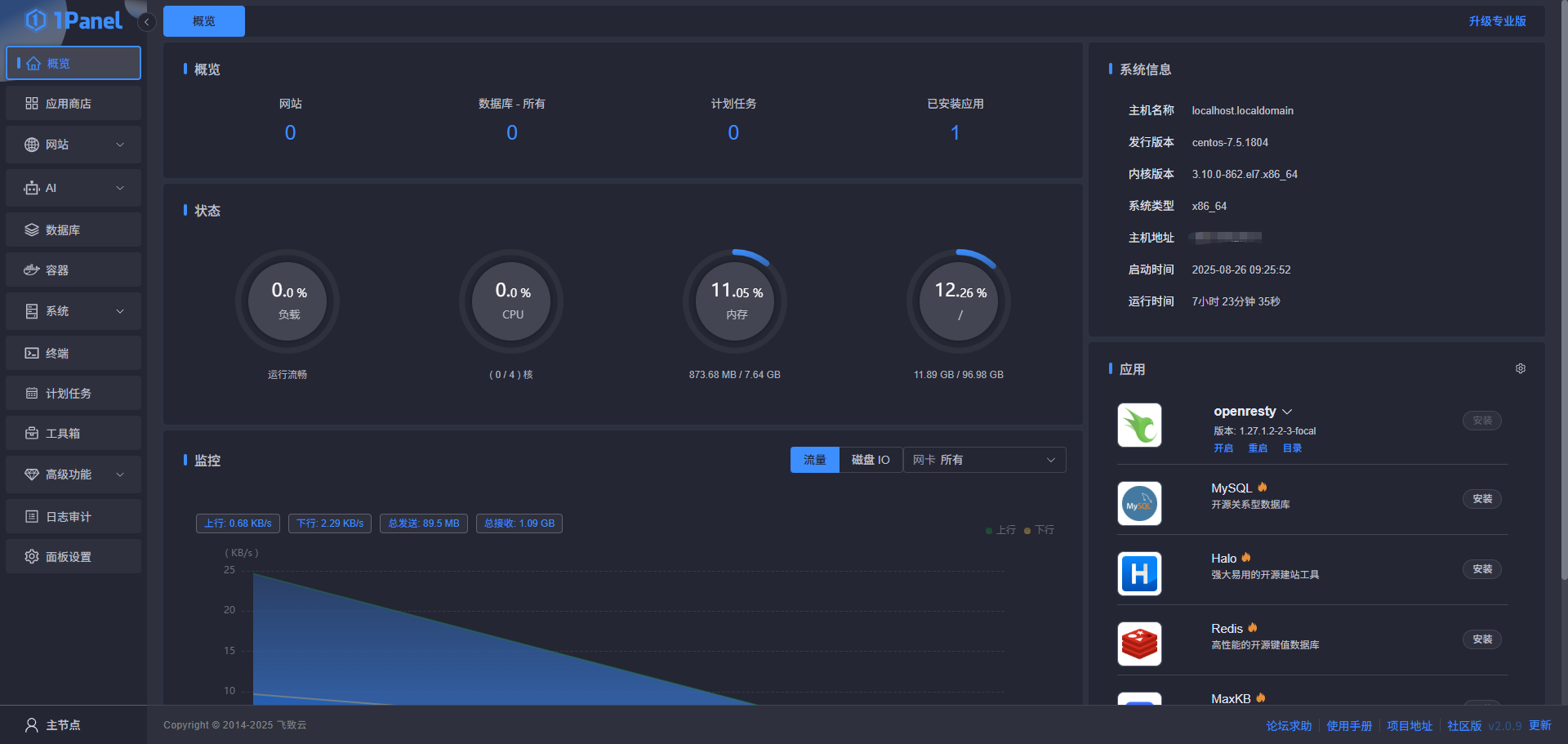Expand the 高级功能 sidebar menu chevron
This screenshot has width=1568, height=744.
[x=120, y=474]
